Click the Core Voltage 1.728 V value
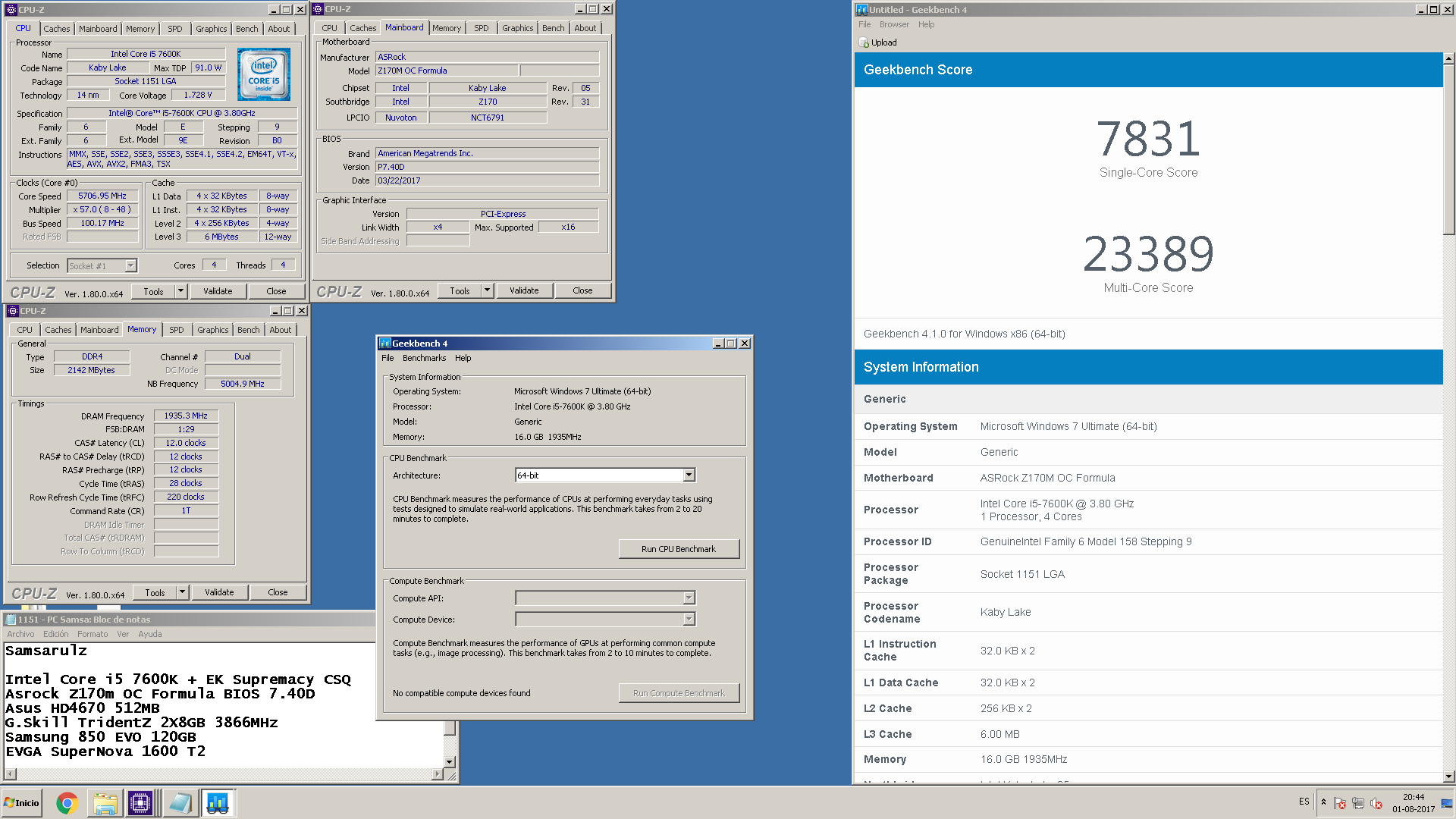Viewport: 1456px width, 819px height. 198,95
